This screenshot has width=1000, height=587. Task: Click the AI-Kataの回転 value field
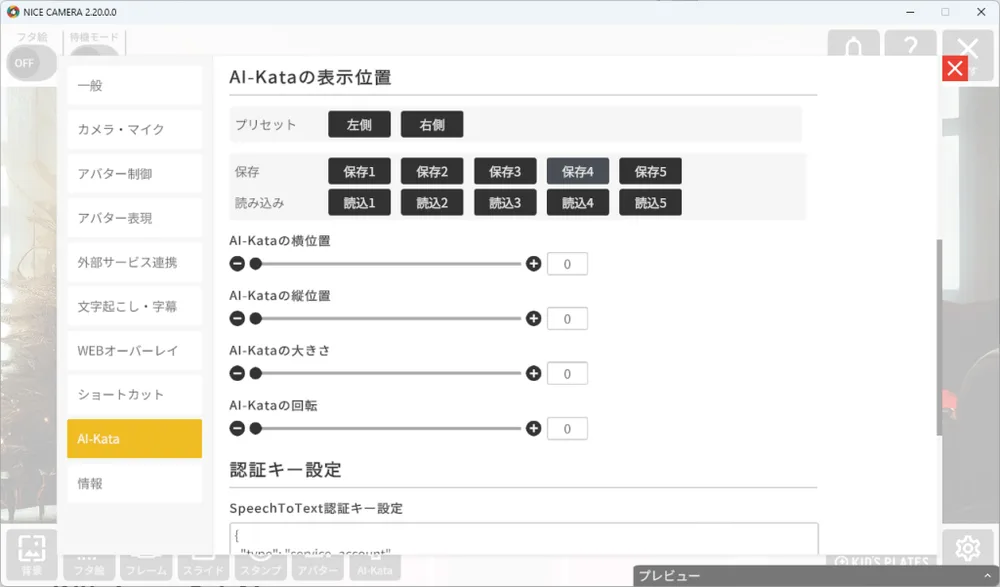click(x=567, y=428)
